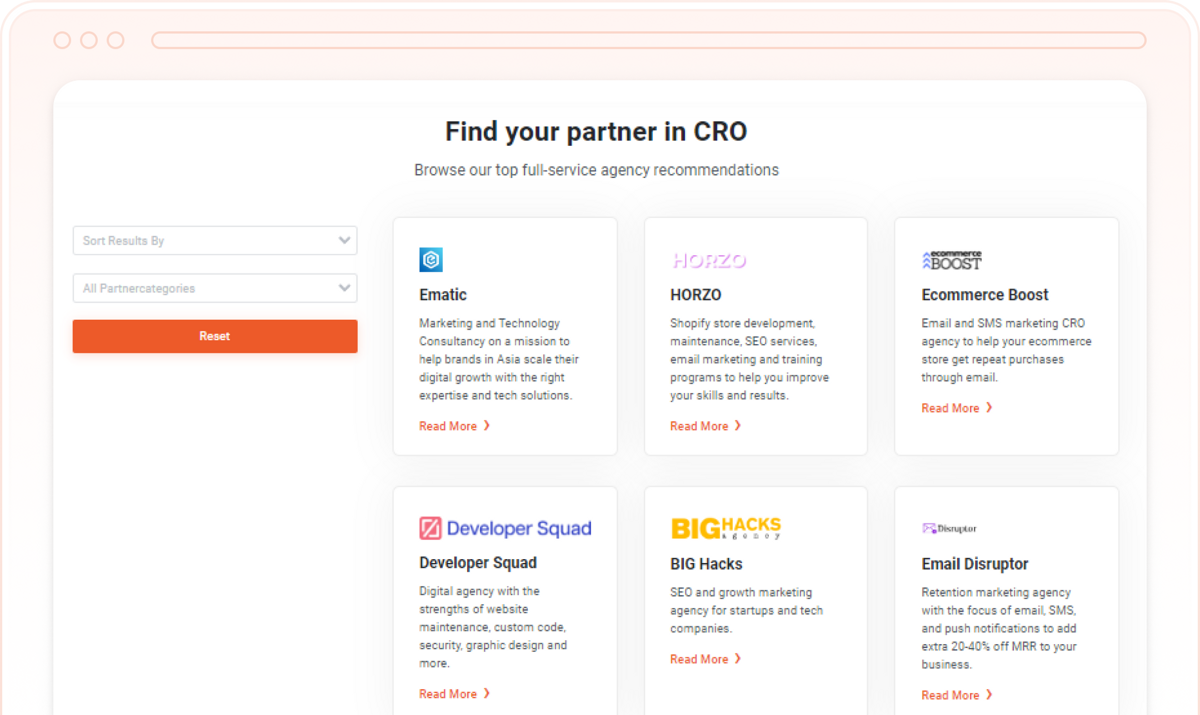The width and height of the screenshot is (1200, 715).
Task: Select the HORZO logo
Action: pos(709,261)
